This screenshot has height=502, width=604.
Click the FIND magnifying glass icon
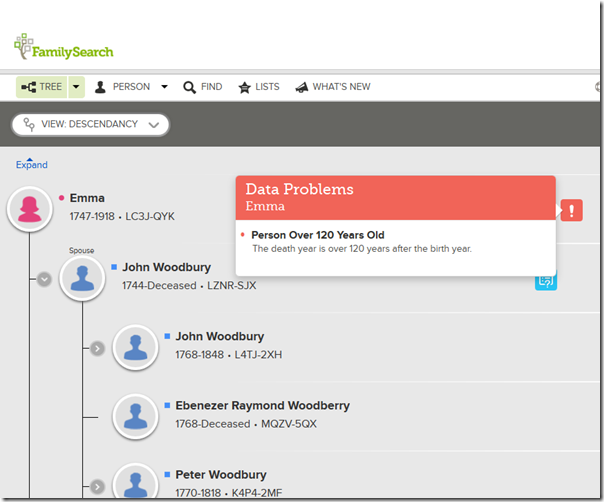coord(189,87)
